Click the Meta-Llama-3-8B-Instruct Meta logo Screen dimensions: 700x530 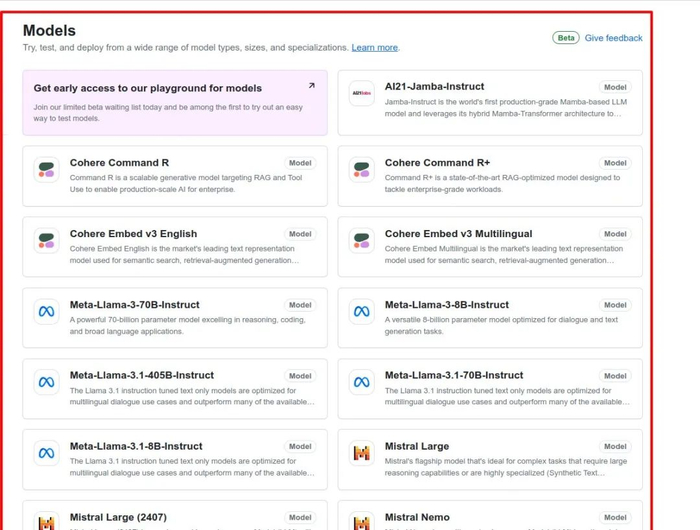[x=361, y=312]
